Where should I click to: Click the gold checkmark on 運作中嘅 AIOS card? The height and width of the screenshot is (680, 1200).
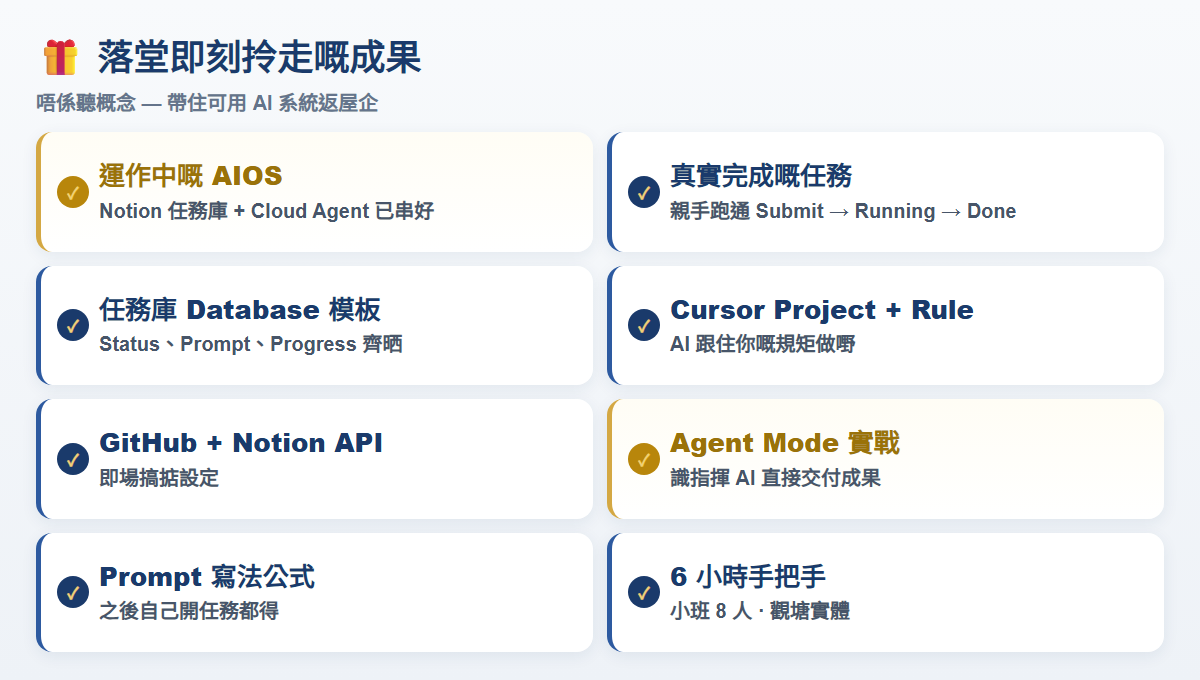tap(73, 192)
